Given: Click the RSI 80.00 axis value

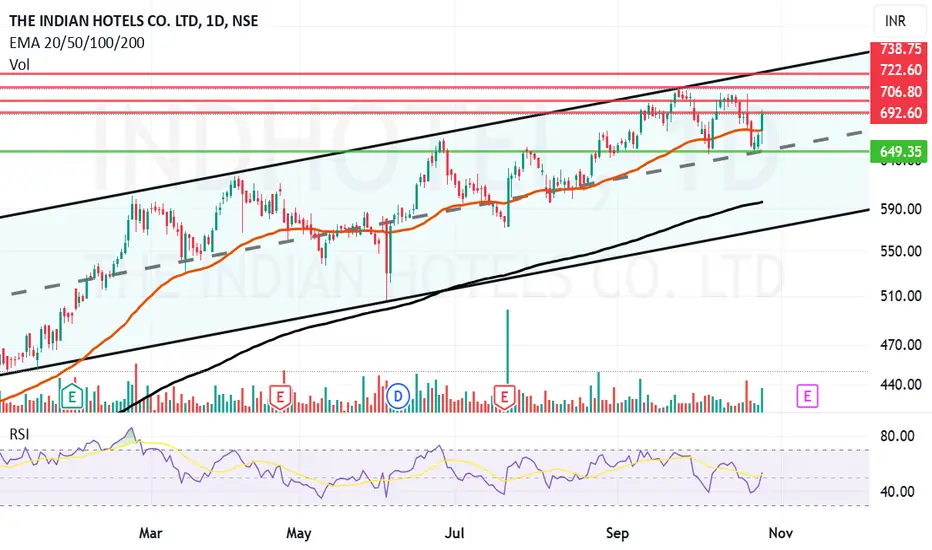Looking at the screenshot, I should tap(898, 436).
